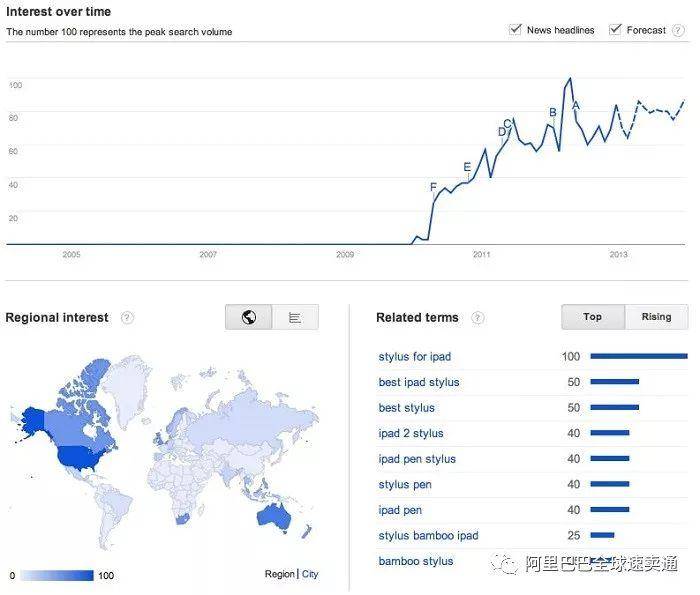Click news headline marker E on graph
Image resolution: width=700 pixels, height=595 pixels.
(x=467, y=167)
